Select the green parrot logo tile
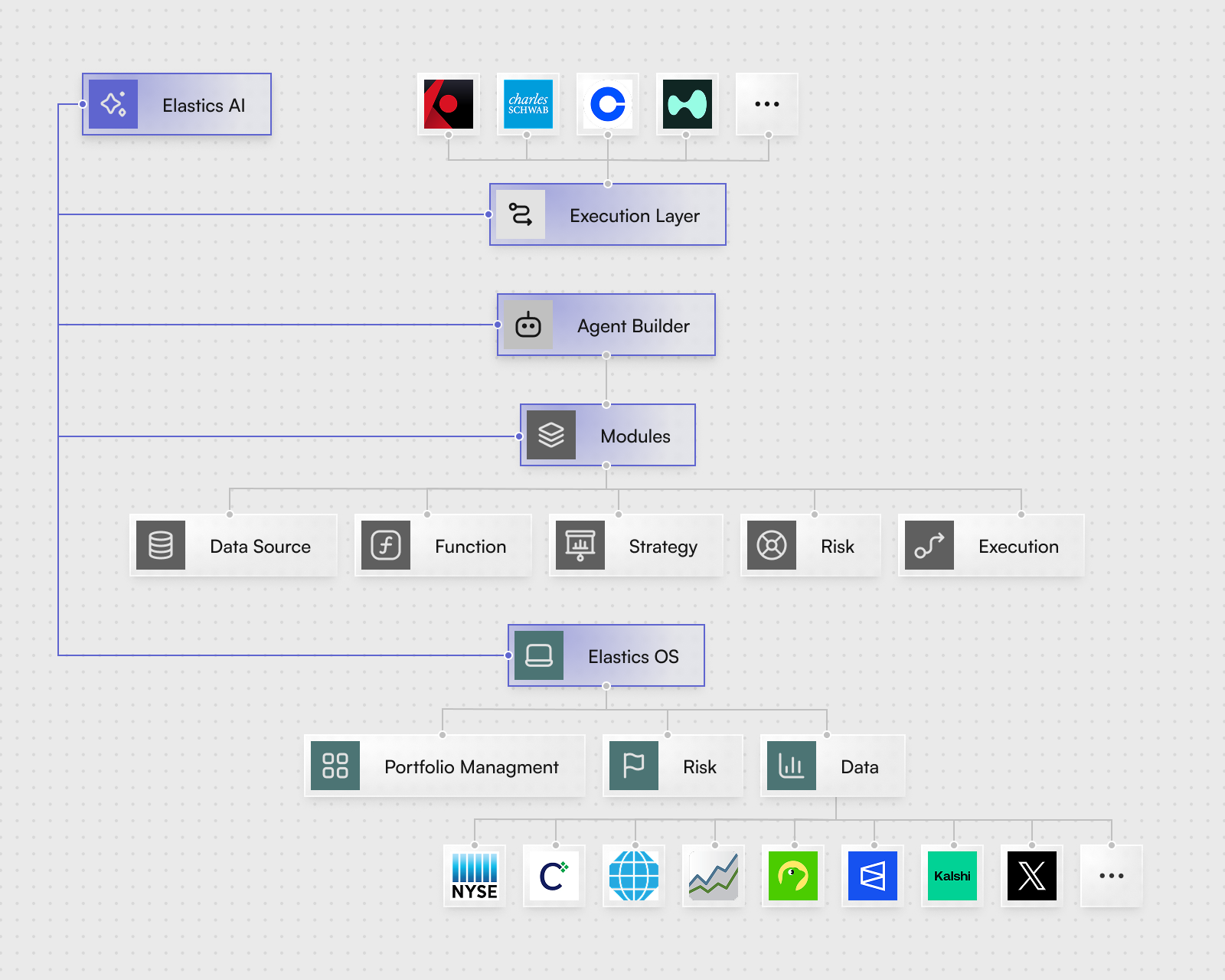The width and height of the screenshot is (1225, 980). [793, 876]
